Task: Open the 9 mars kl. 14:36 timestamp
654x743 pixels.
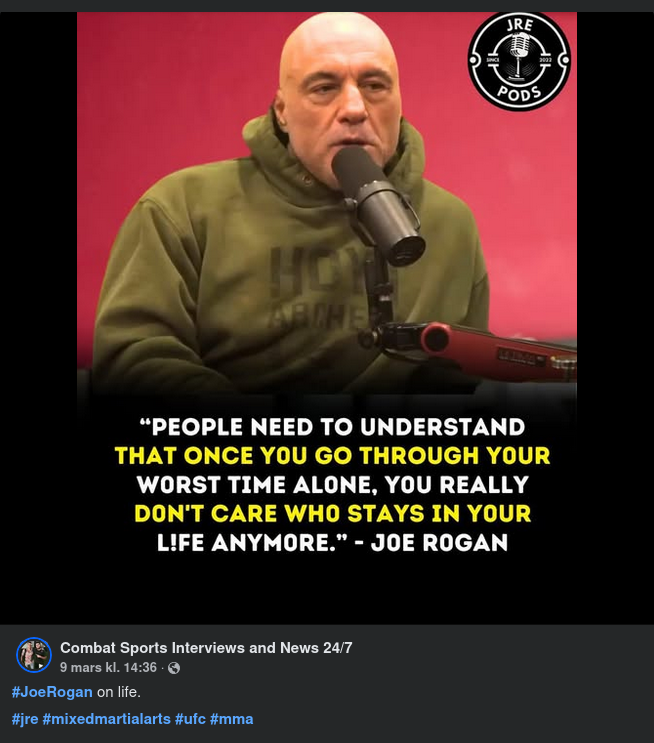Action: coord(108,668)
